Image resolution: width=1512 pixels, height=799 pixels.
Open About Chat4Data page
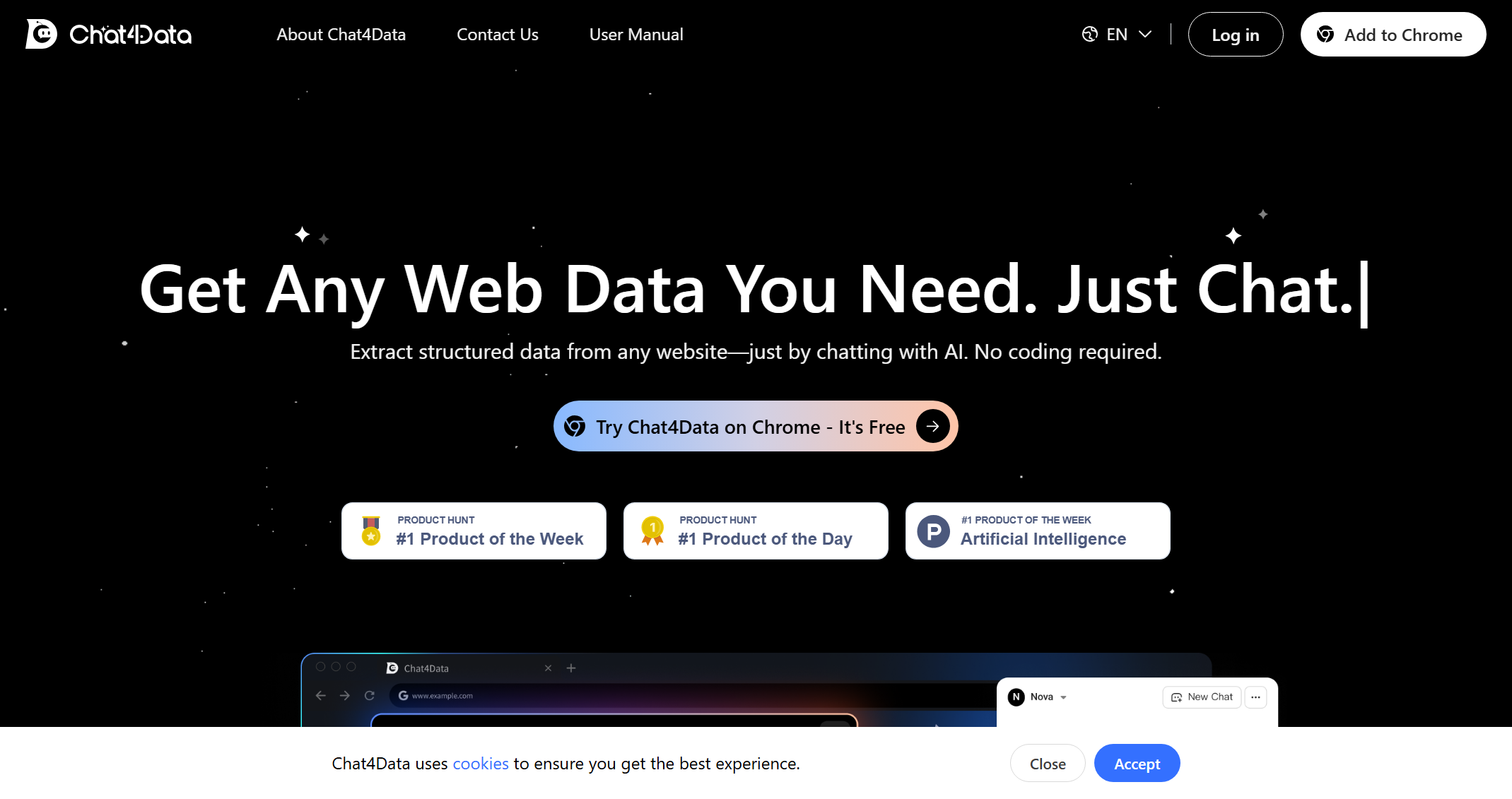(341, 35)
